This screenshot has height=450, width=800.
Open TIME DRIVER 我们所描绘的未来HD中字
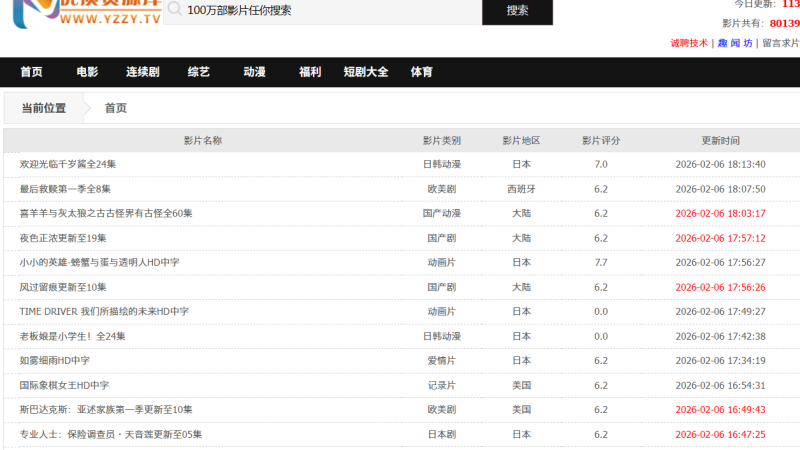pos(104,311)
